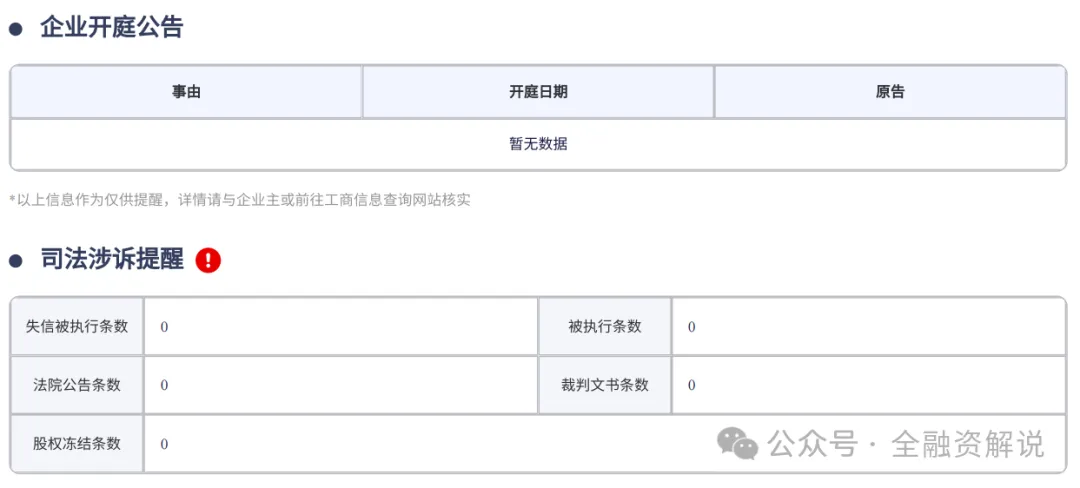Select the 事由 column header
The height and width of the screenshot is (488, 1080).
(186, 92)
